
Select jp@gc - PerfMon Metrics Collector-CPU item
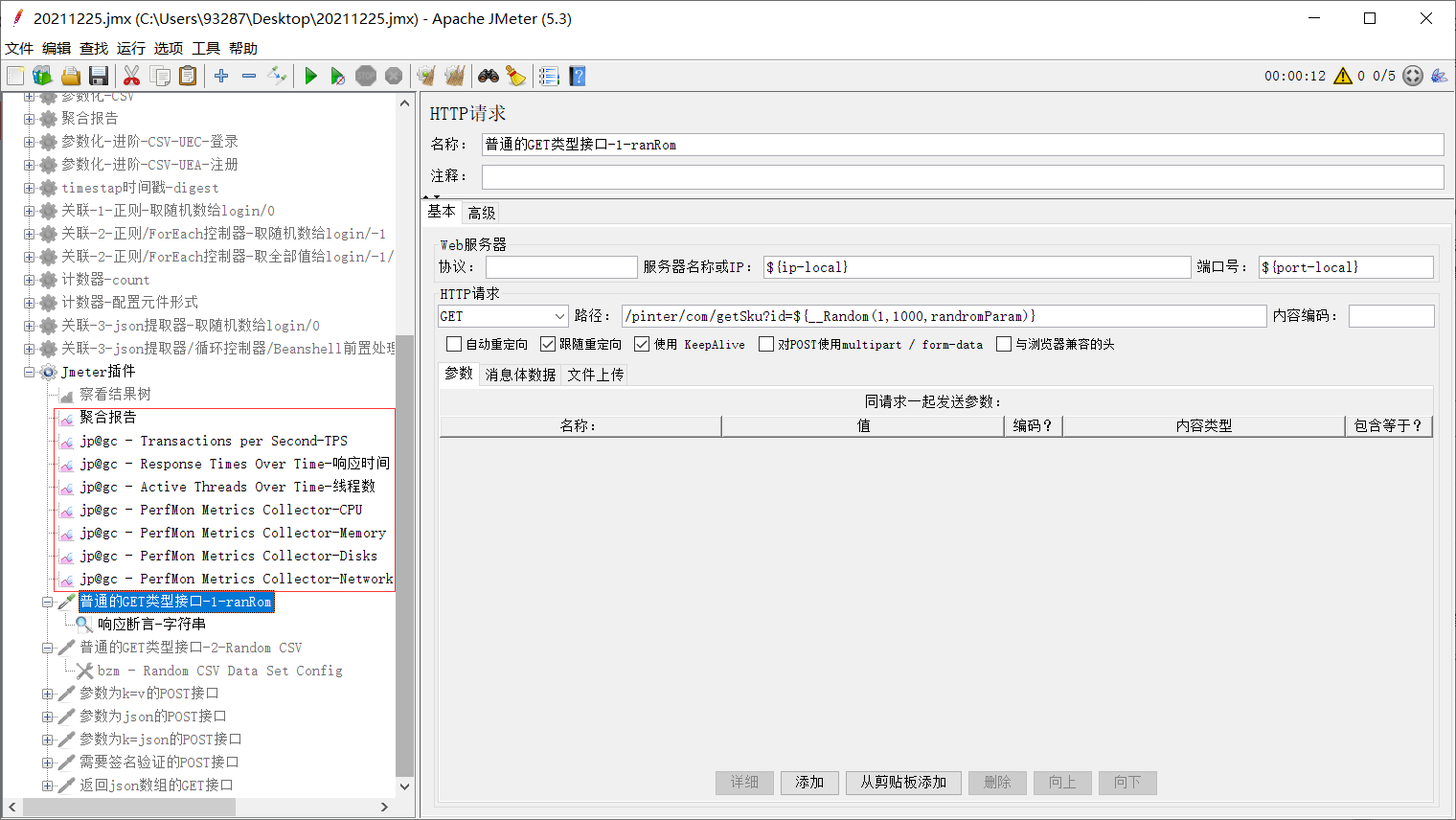pos(221,510)
